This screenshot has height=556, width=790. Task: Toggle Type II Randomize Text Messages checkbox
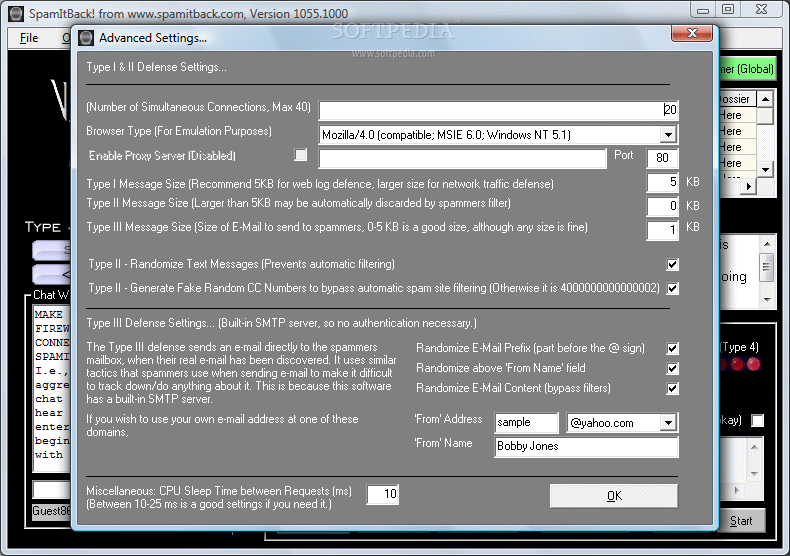[672, 264]
